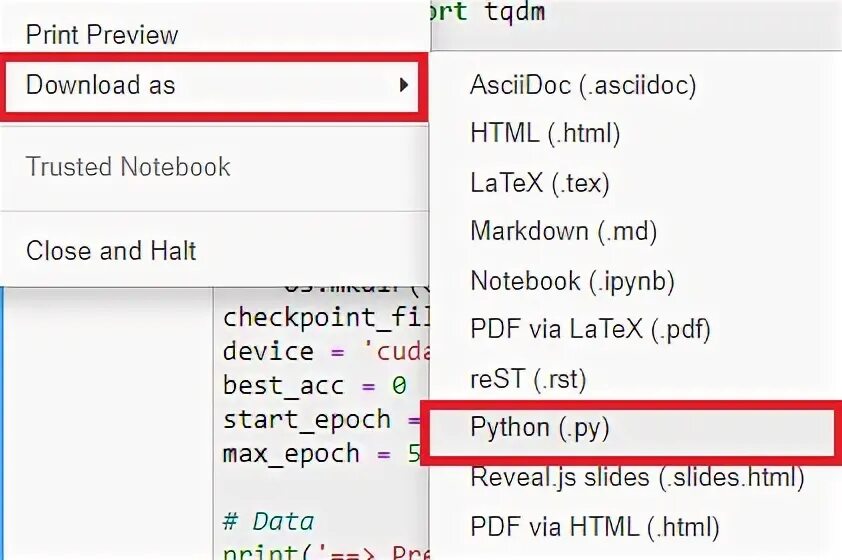Click the # Data comment line
Screen dimensions: 842x560
point(268,521)
